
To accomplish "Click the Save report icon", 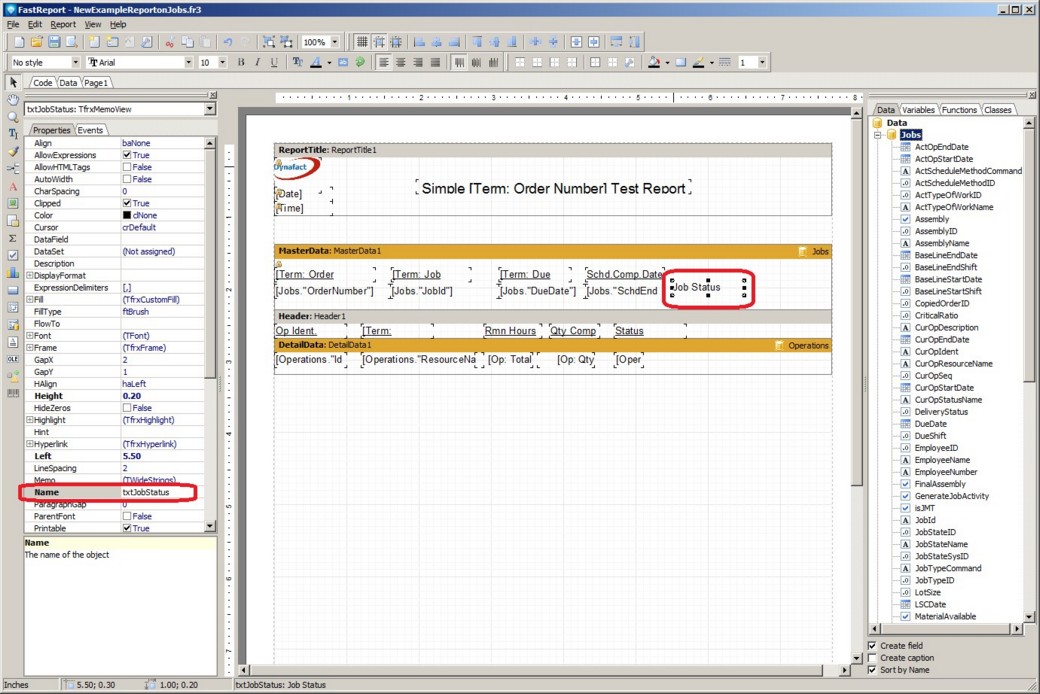I will click(x=53, y=42).
